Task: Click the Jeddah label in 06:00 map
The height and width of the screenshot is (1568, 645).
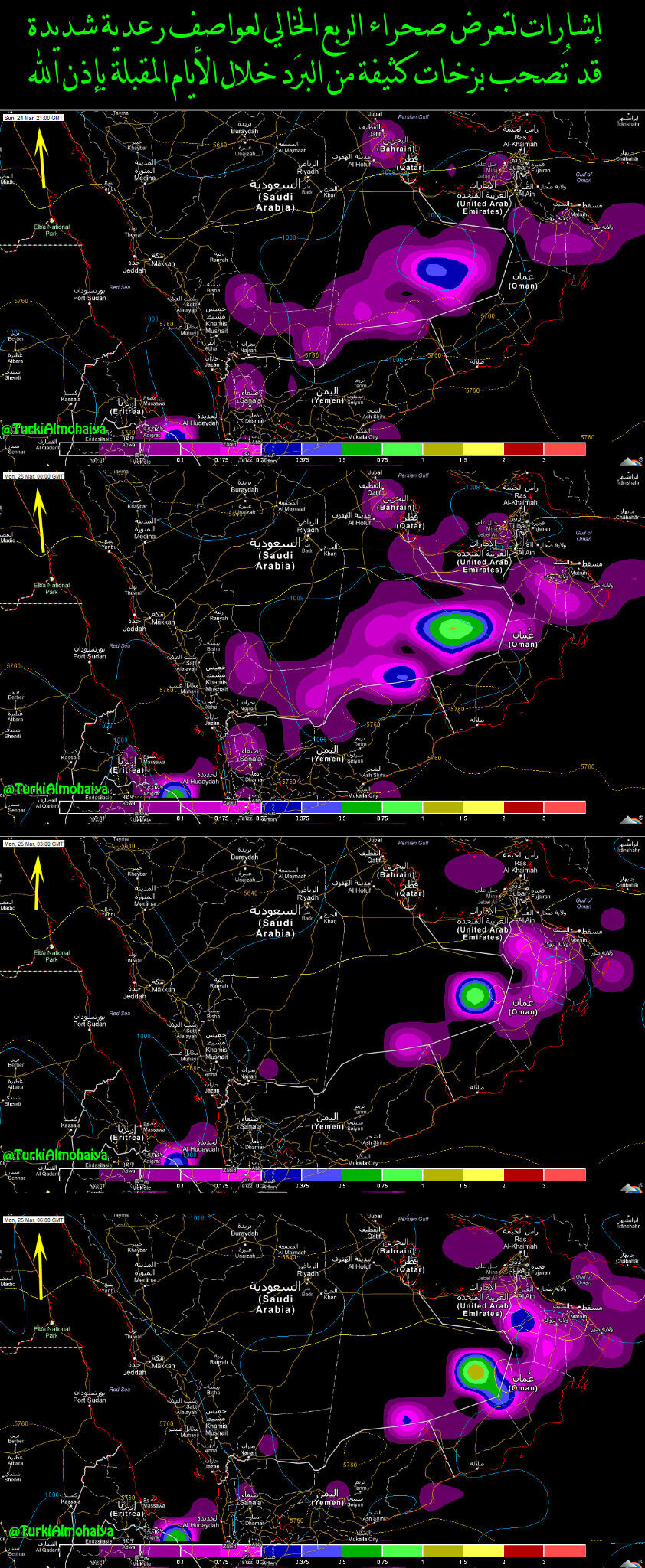Action: [134, 1372]
